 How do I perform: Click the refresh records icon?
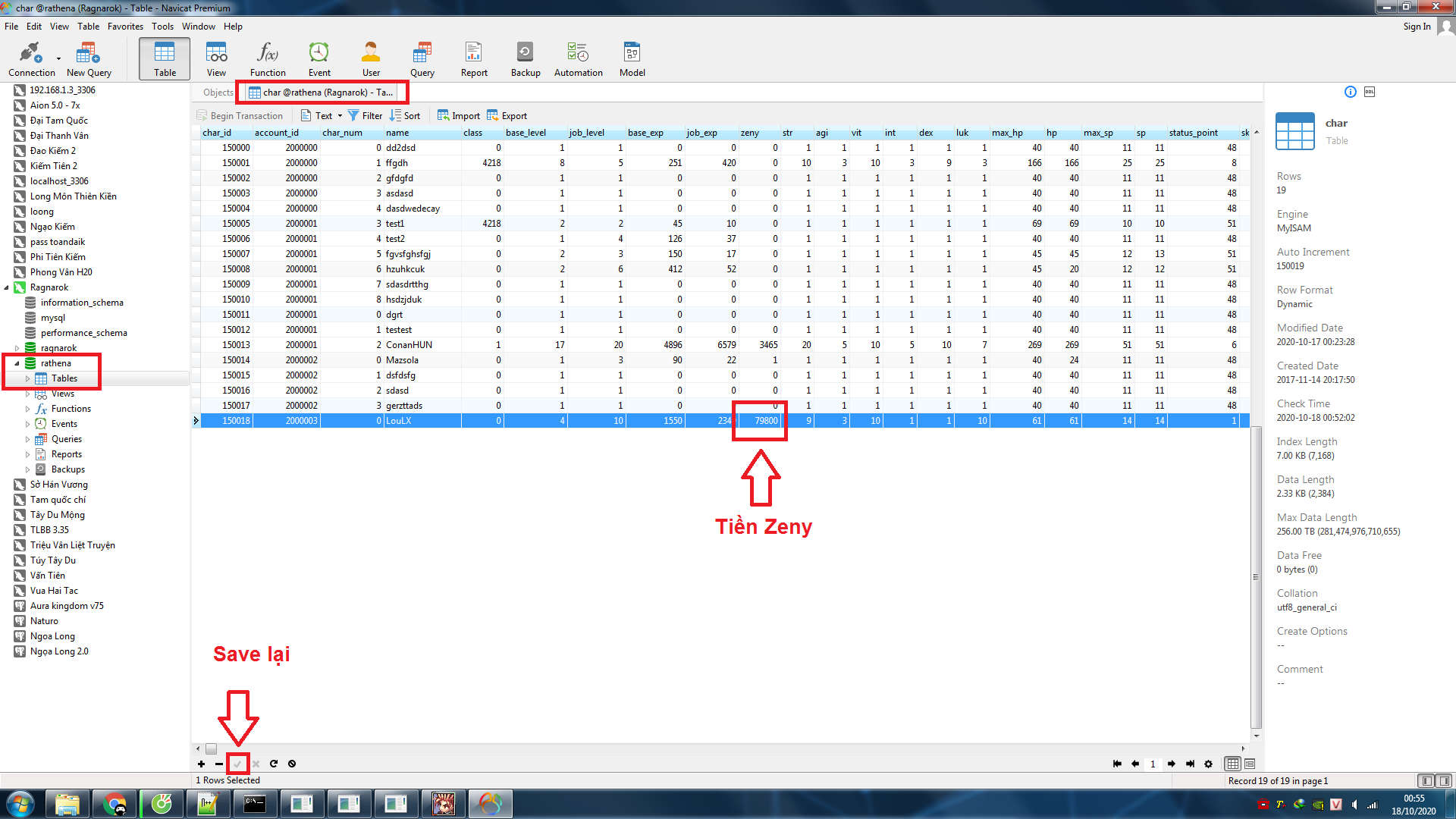click(x=274, y=764)
